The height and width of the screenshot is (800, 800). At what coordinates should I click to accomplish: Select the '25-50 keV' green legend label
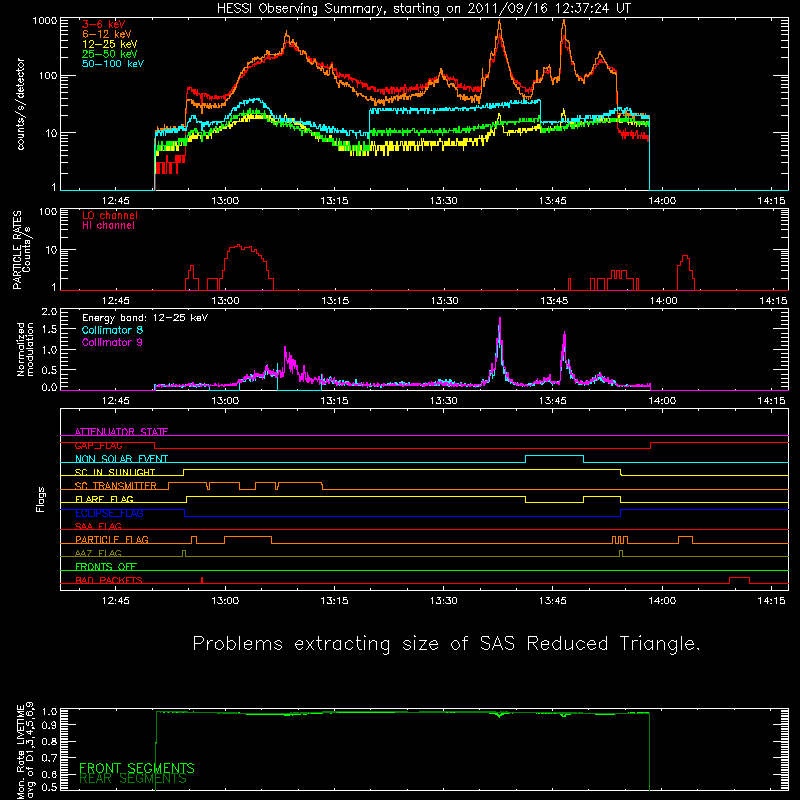click(110, 54)
